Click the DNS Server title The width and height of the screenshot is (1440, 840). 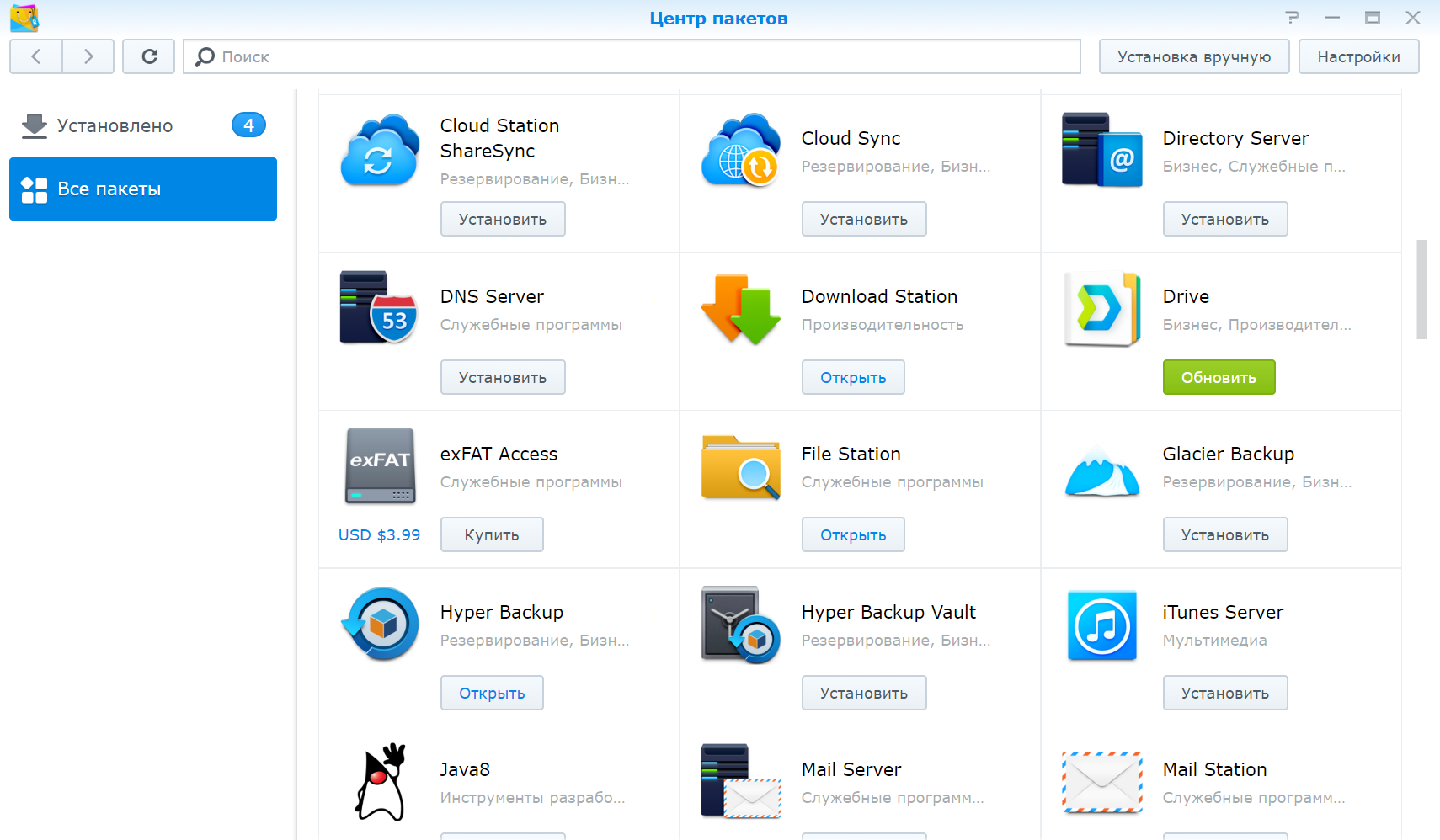pyautogui.click(x=492, y=296)
